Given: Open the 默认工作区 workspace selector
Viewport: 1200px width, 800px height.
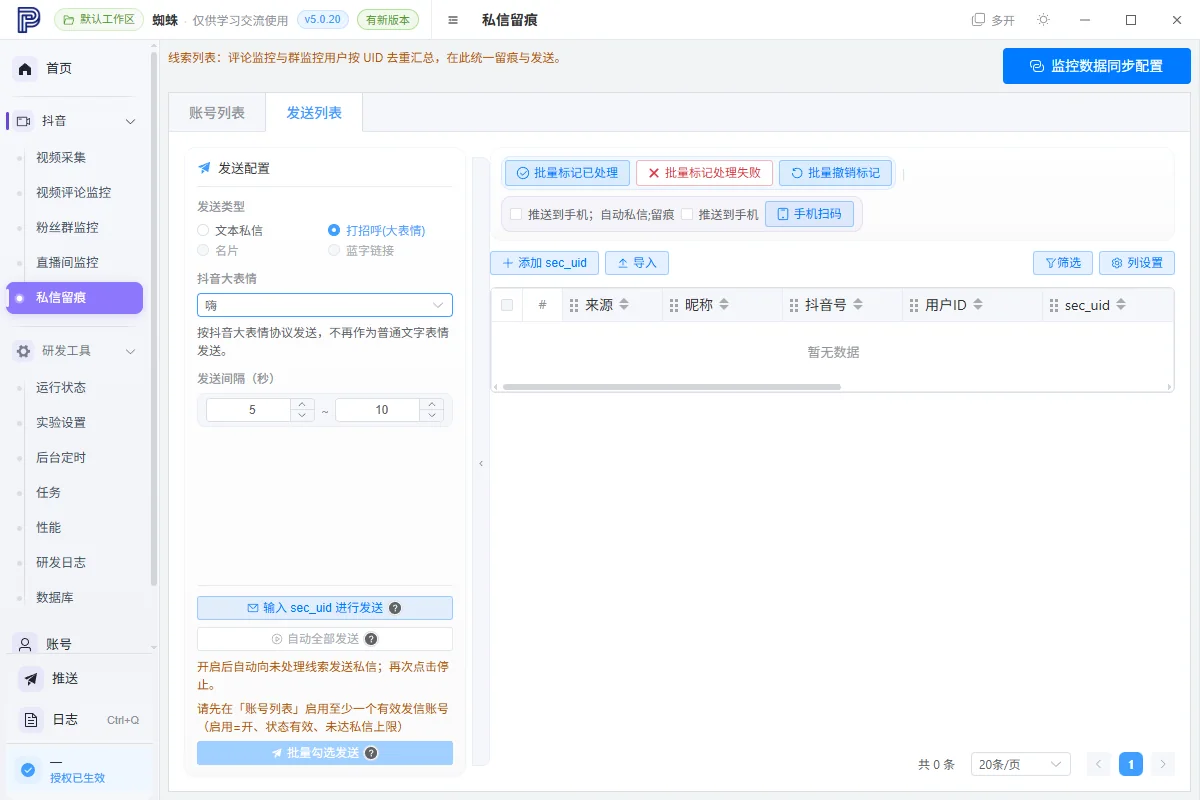Looking at the screenshot, I should click(97, 20).
